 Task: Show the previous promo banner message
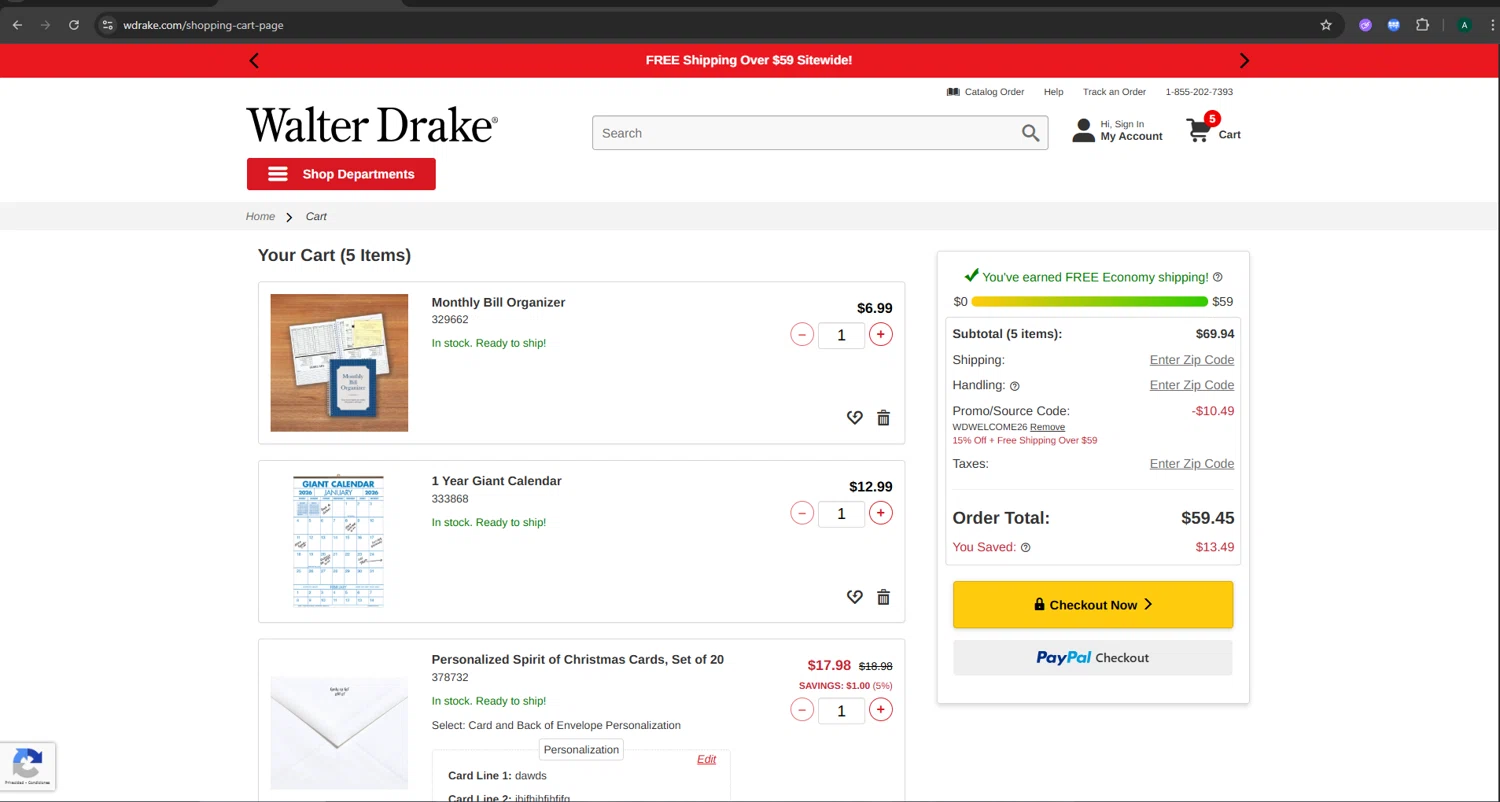coord(254,61)
